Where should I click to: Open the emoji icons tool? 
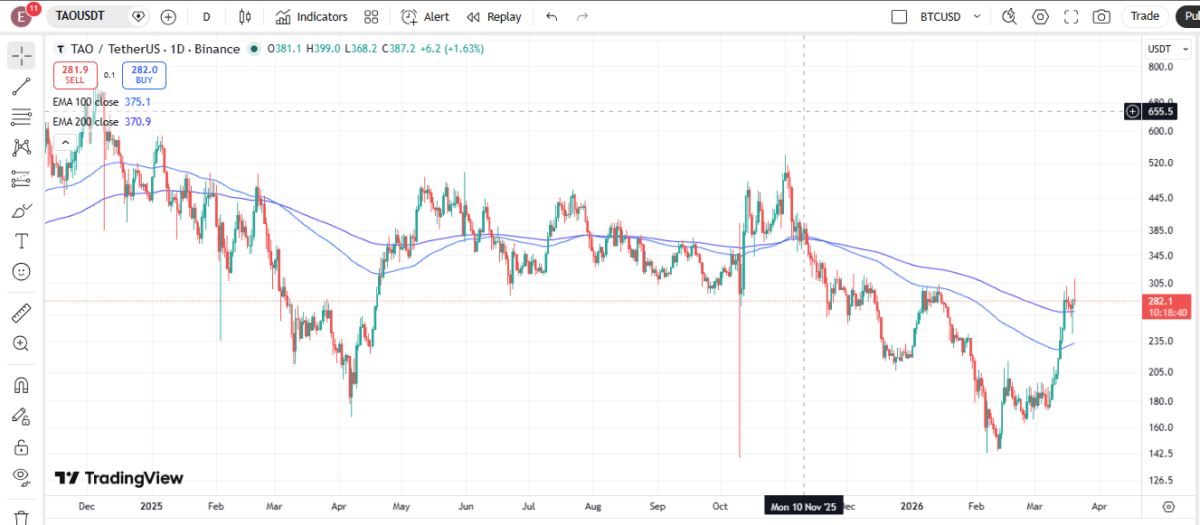click(21, 272)
